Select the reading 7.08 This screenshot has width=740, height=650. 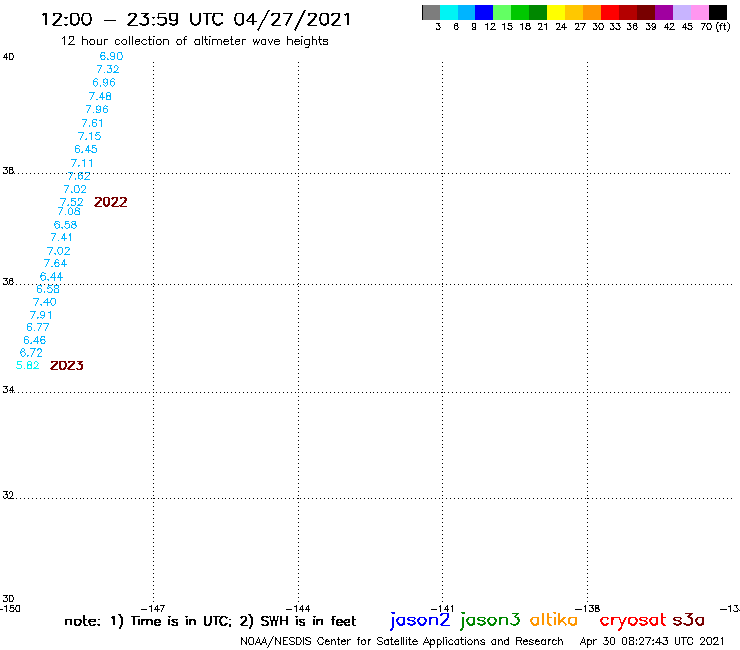(x=69, y=211)
